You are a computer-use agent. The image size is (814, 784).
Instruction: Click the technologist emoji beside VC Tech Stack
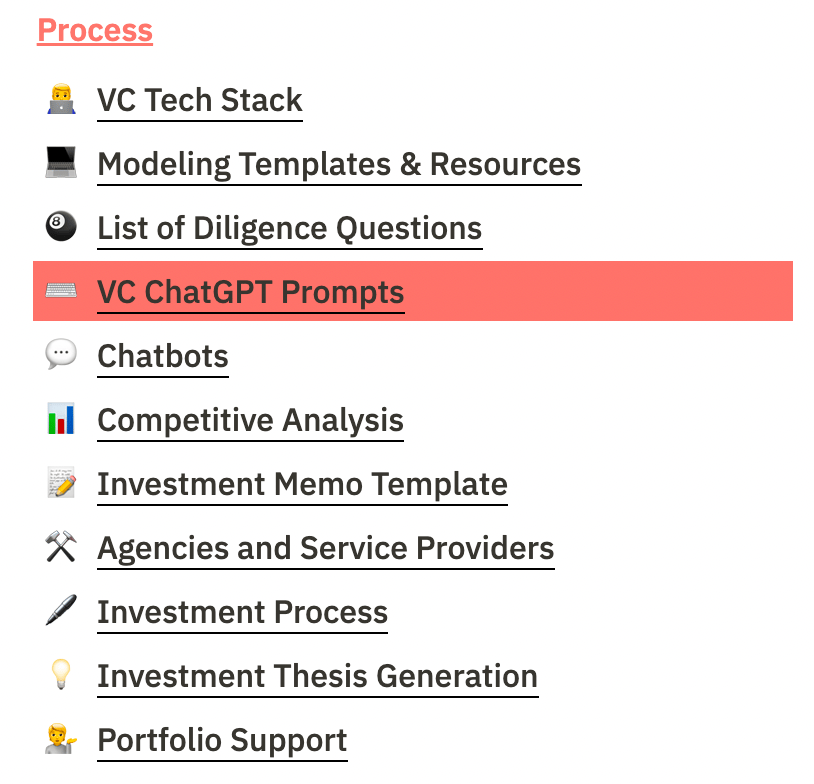click(x=61, y=100)
